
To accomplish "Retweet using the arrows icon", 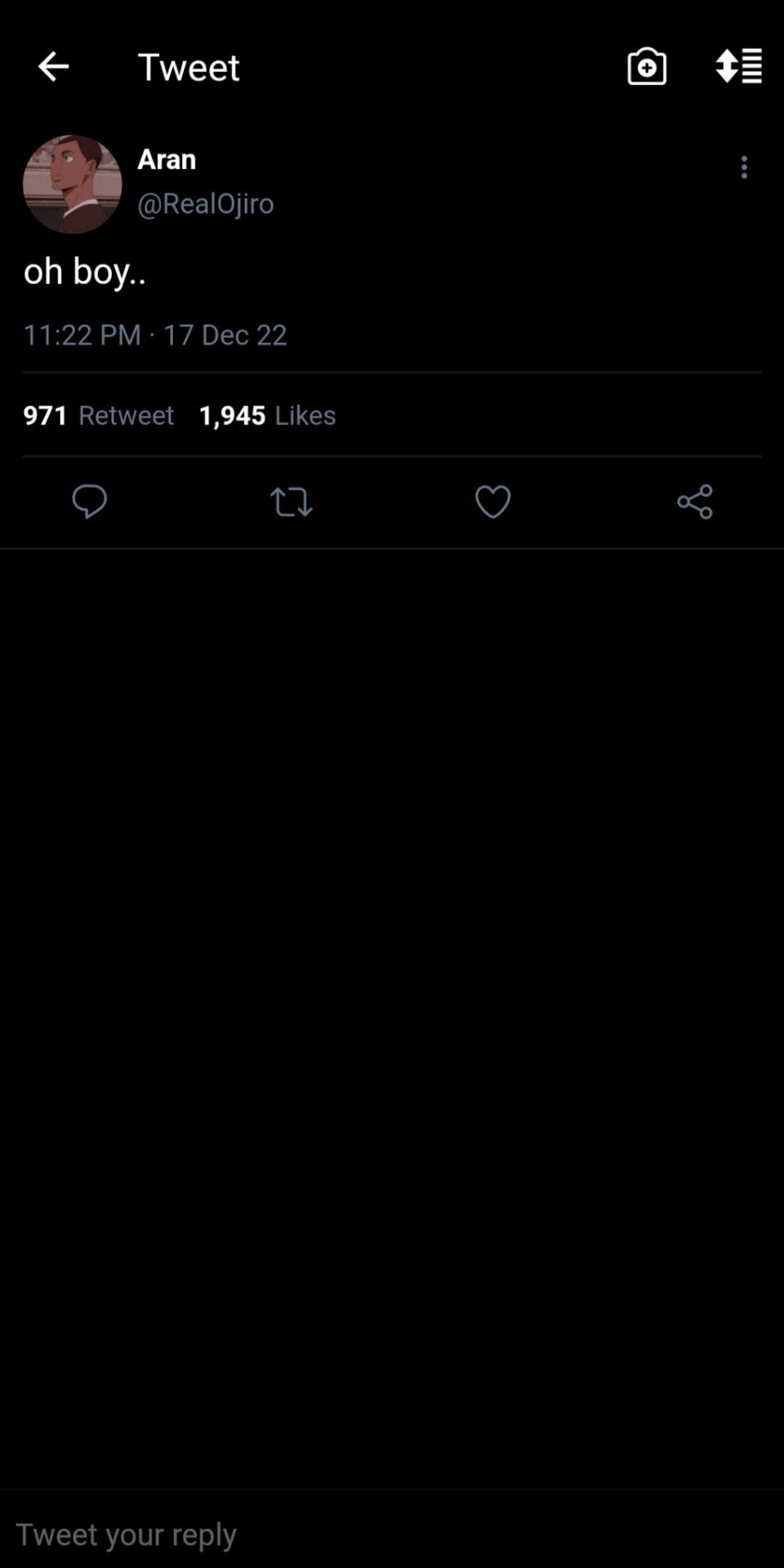I will [x=291, y=501].
